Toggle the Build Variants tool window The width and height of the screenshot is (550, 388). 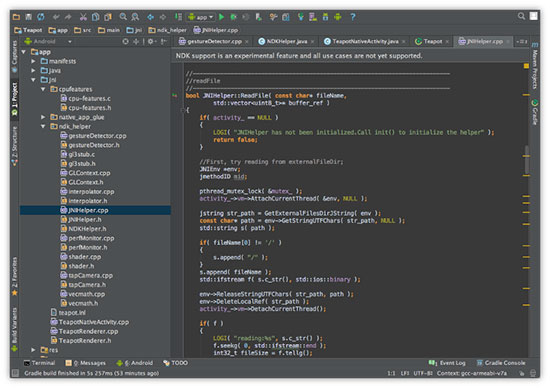[15, 329]
